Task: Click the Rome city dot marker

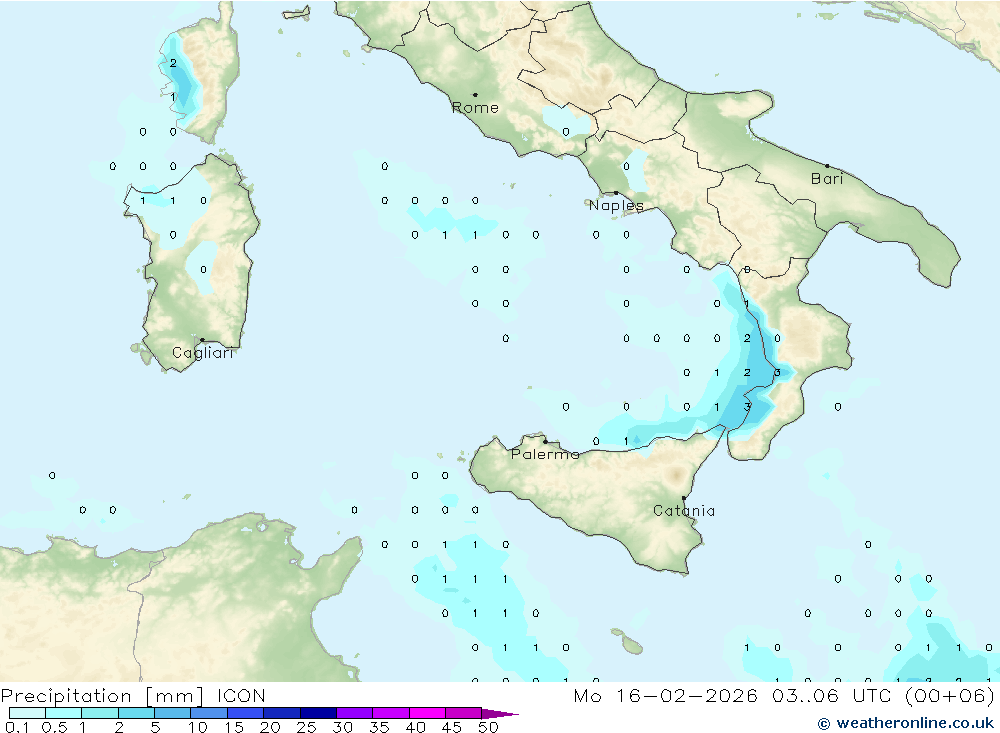Action: pyautogui.click(x=475, y=95)
